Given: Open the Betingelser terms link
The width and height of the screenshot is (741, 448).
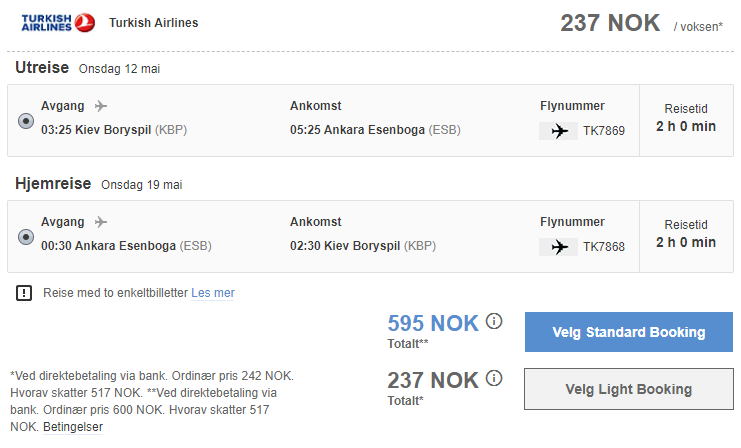Looking at the screenshot, I should click(73, 427).
